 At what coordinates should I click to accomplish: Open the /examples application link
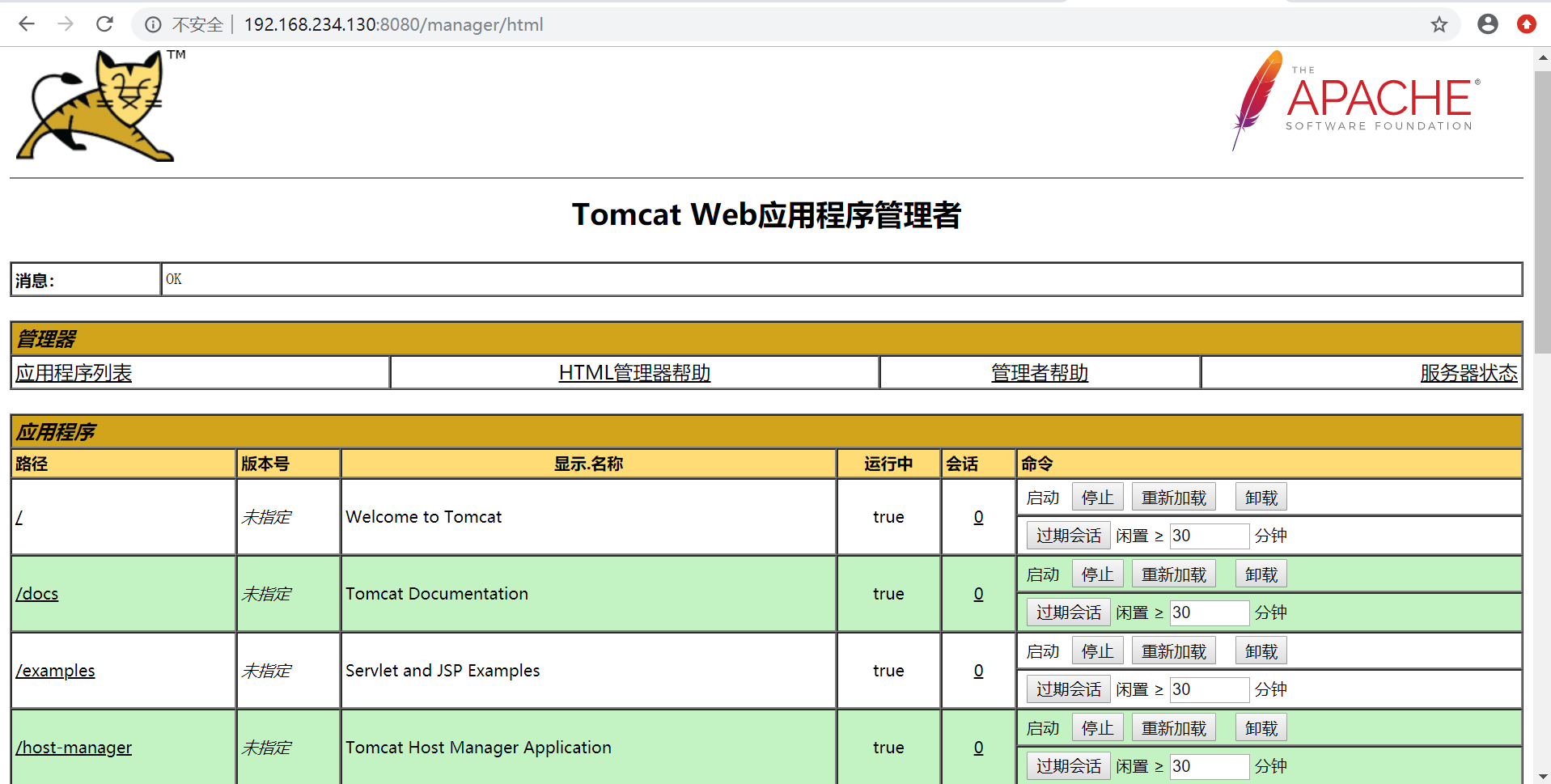point(55,671)
